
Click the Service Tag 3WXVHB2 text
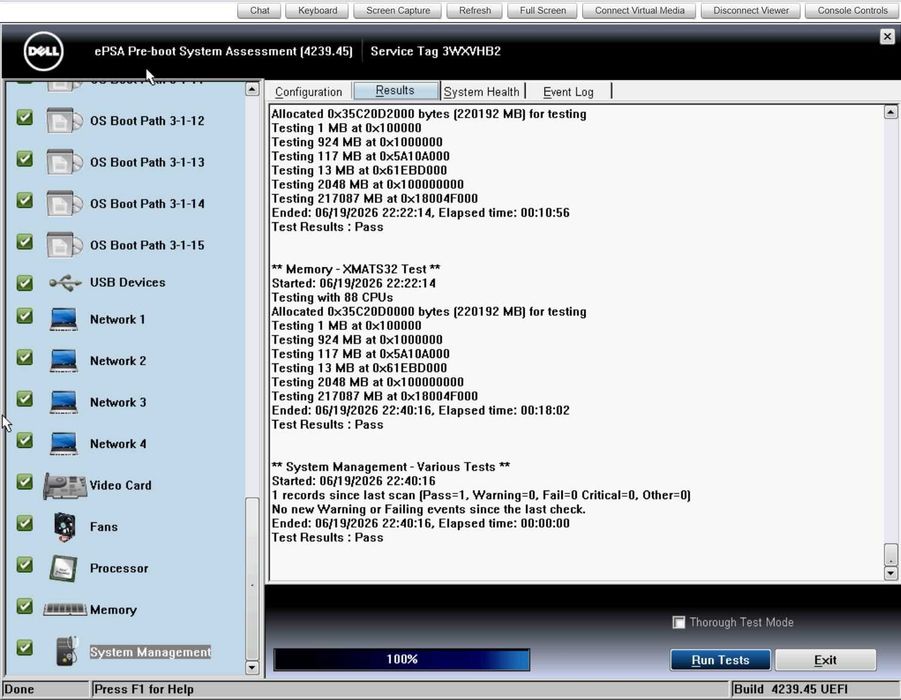pyautogui.click(x=436, y=51)
